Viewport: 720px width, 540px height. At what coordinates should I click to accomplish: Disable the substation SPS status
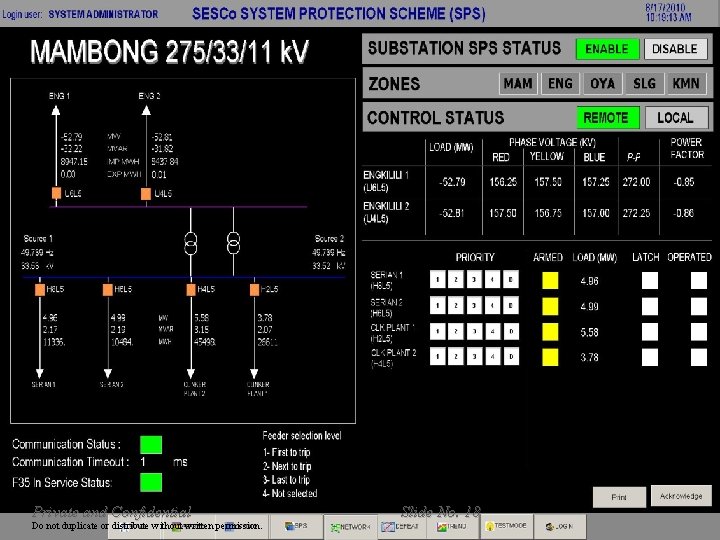point(675,49)
